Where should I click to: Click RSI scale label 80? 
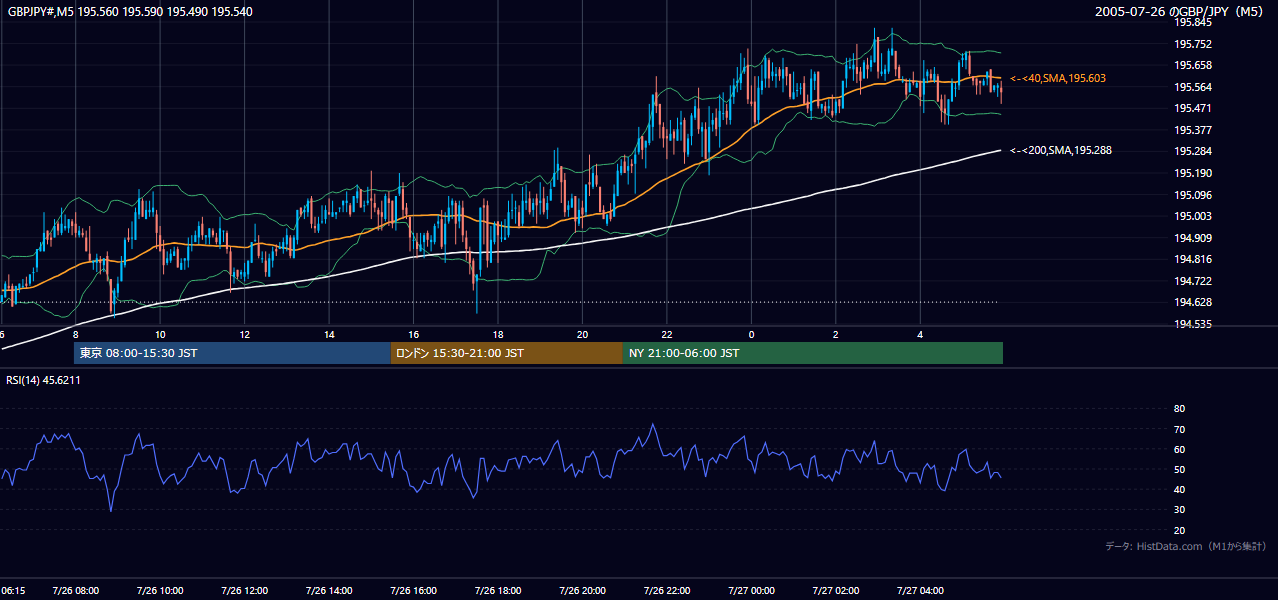pos(1179,409)
